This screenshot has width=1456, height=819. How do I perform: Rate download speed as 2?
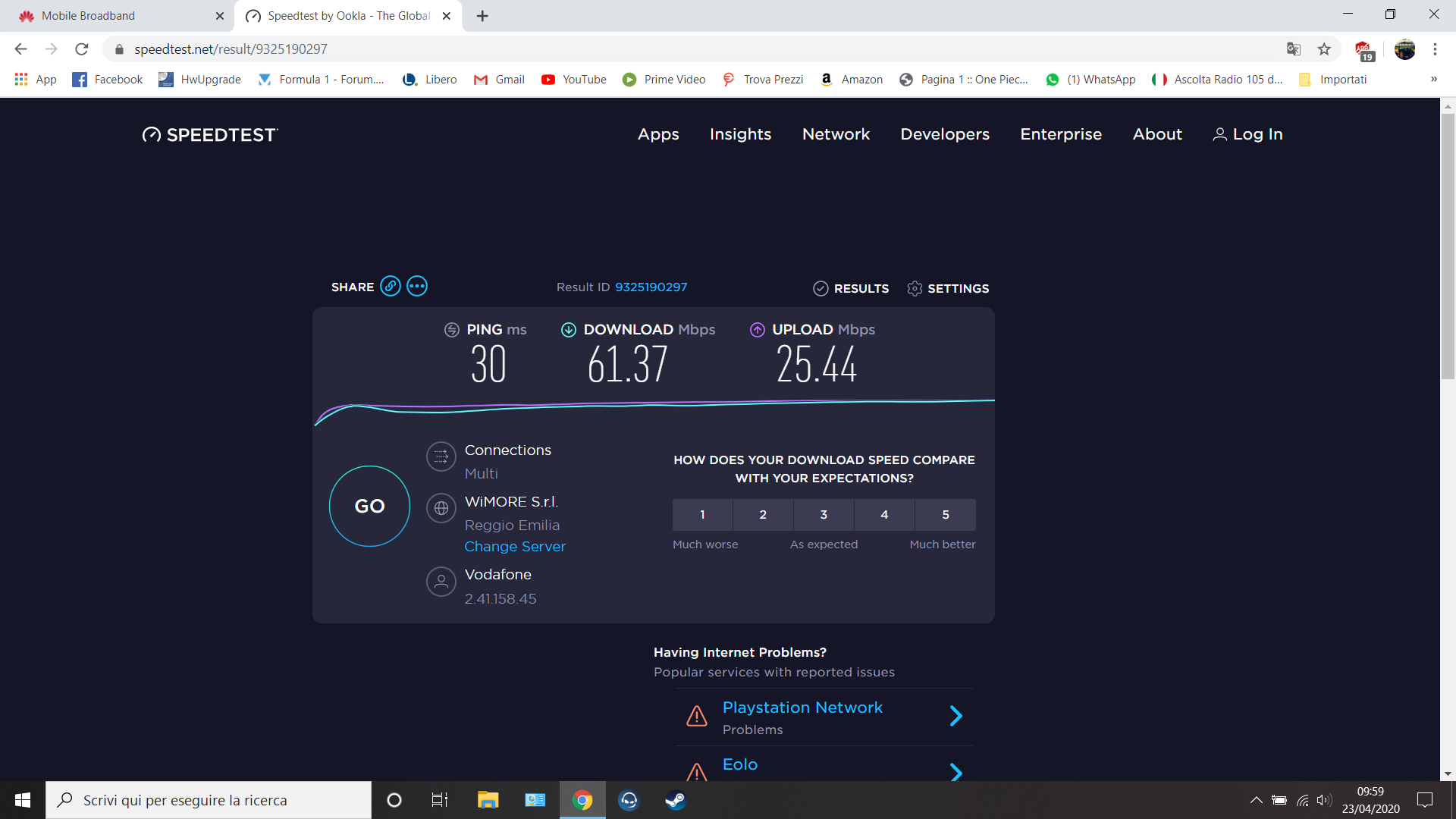point(763,515)
